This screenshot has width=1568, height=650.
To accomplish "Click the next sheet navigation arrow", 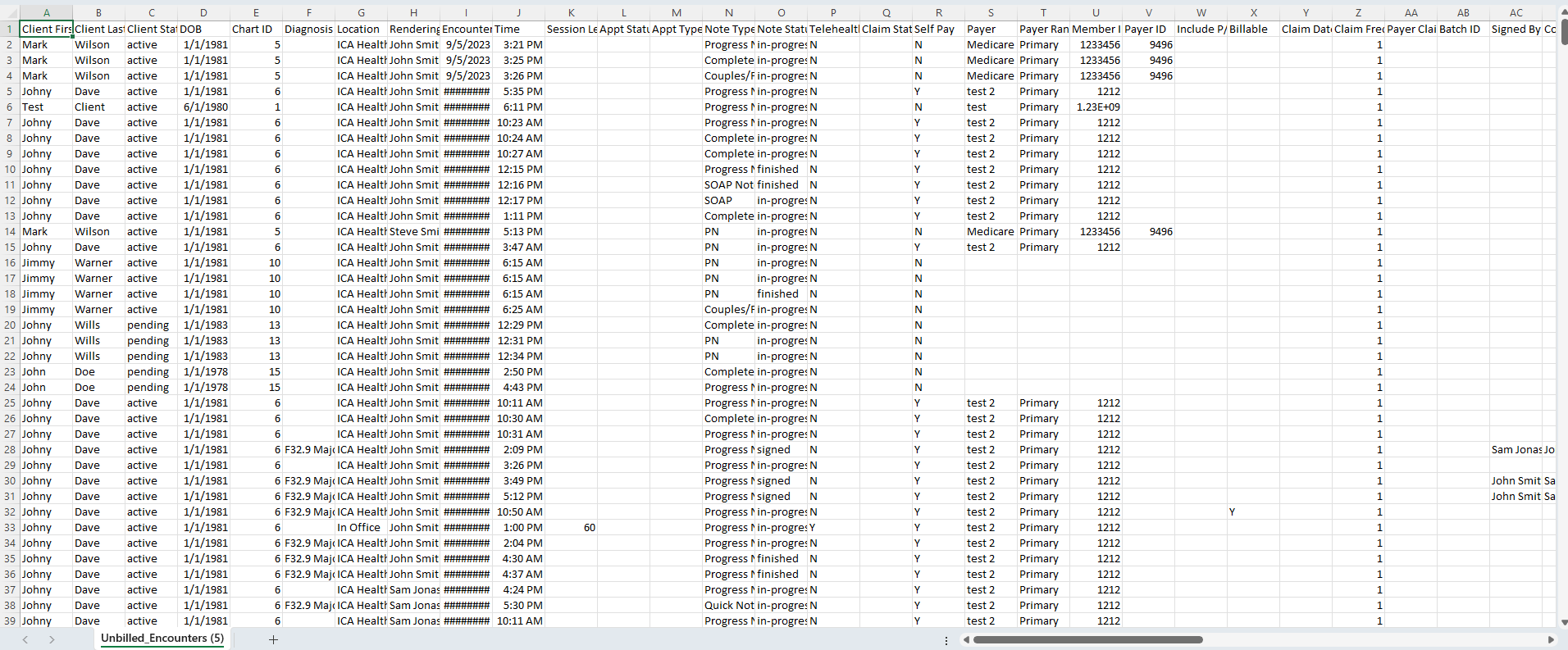I will tap(52, 639).
